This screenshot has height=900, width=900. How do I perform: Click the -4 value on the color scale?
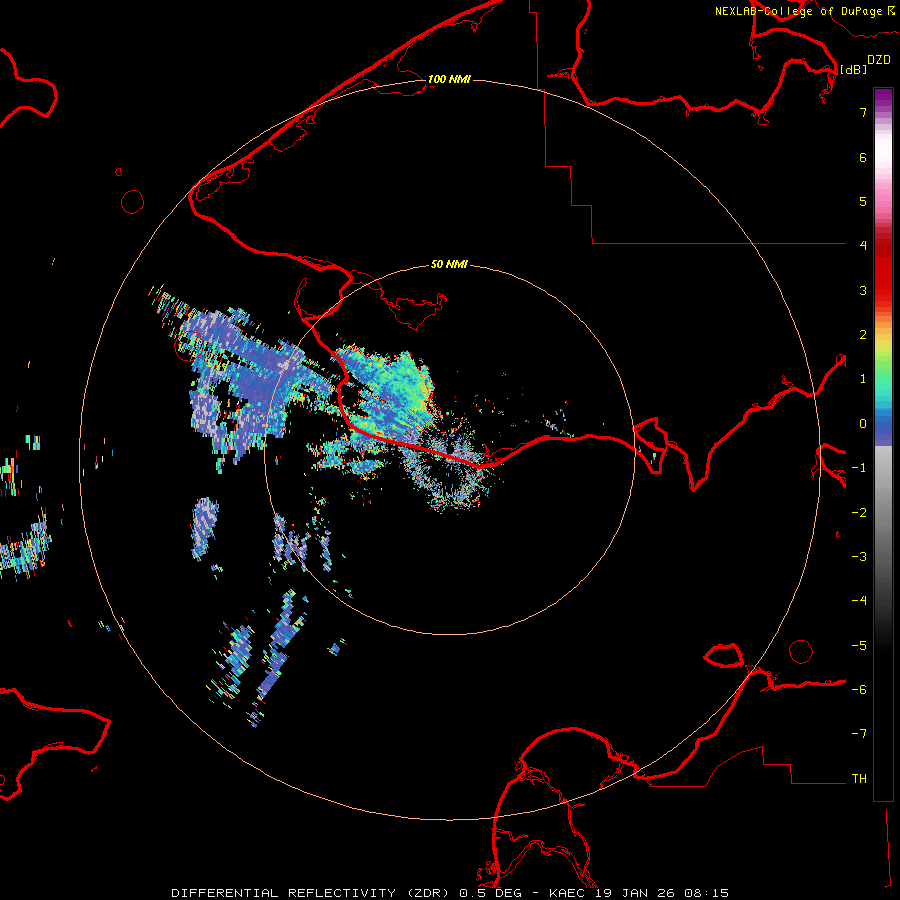(x=859, y=600)
